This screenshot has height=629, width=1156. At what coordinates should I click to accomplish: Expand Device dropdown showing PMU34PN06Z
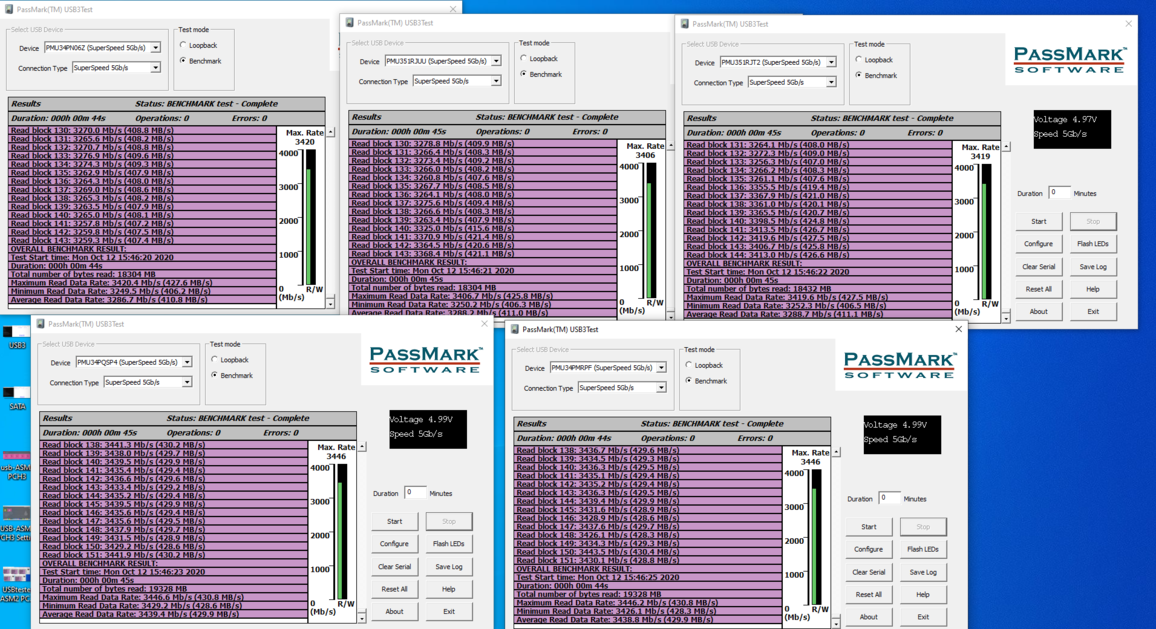coord(156,48)
